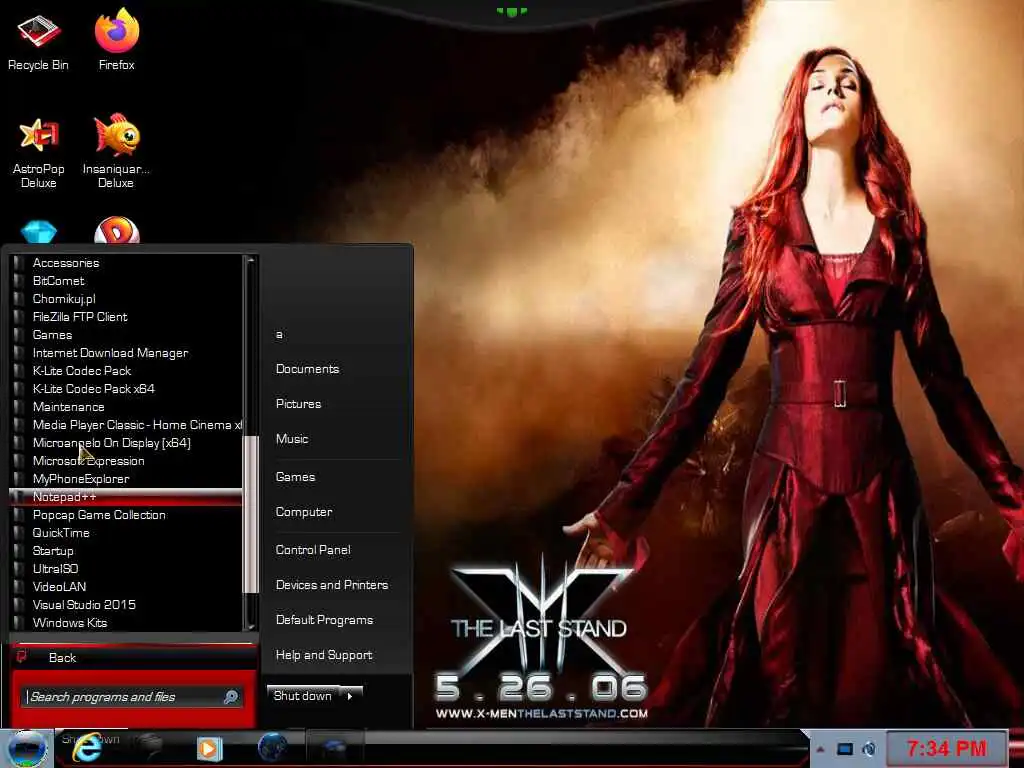Click the Start orb button
This screenshot has height=768, width=1024.
coord(26,748)
